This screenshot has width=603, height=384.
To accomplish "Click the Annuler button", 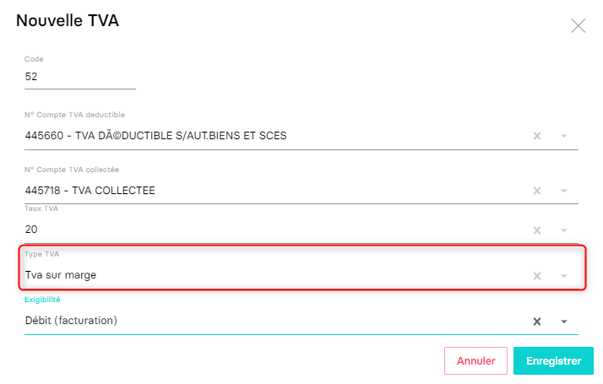I will pyautogui.click(x=476, y=361).
